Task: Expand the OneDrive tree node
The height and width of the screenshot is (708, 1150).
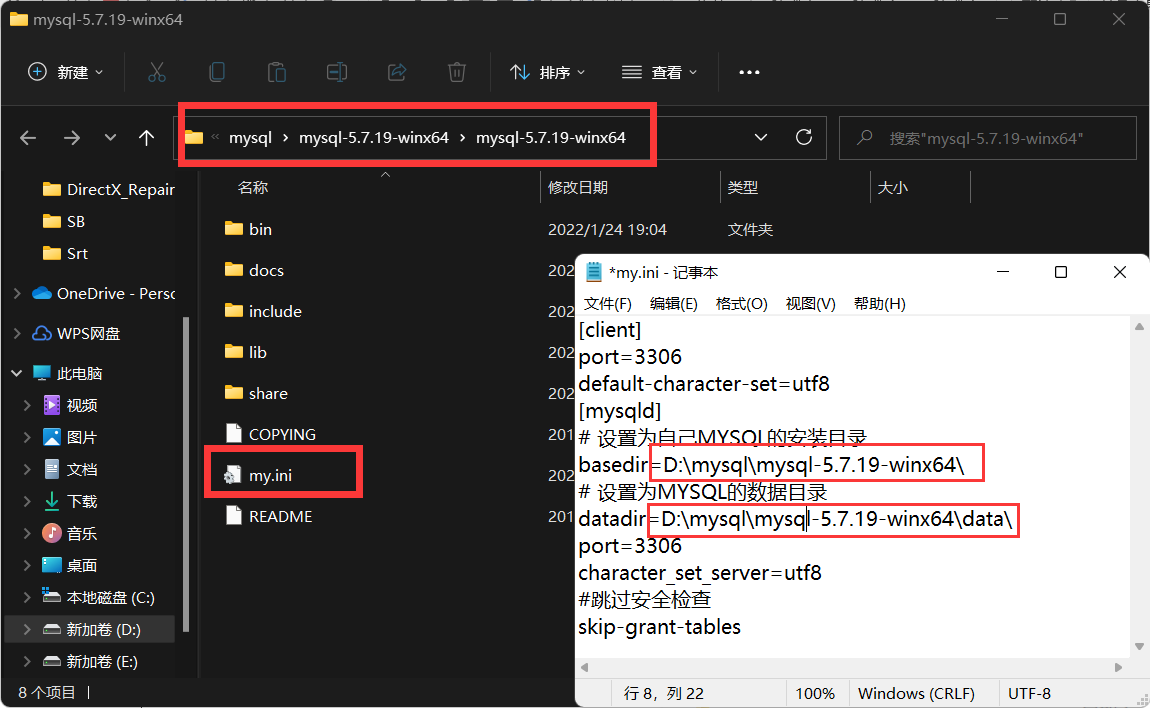Action: (x=17, y=293)
